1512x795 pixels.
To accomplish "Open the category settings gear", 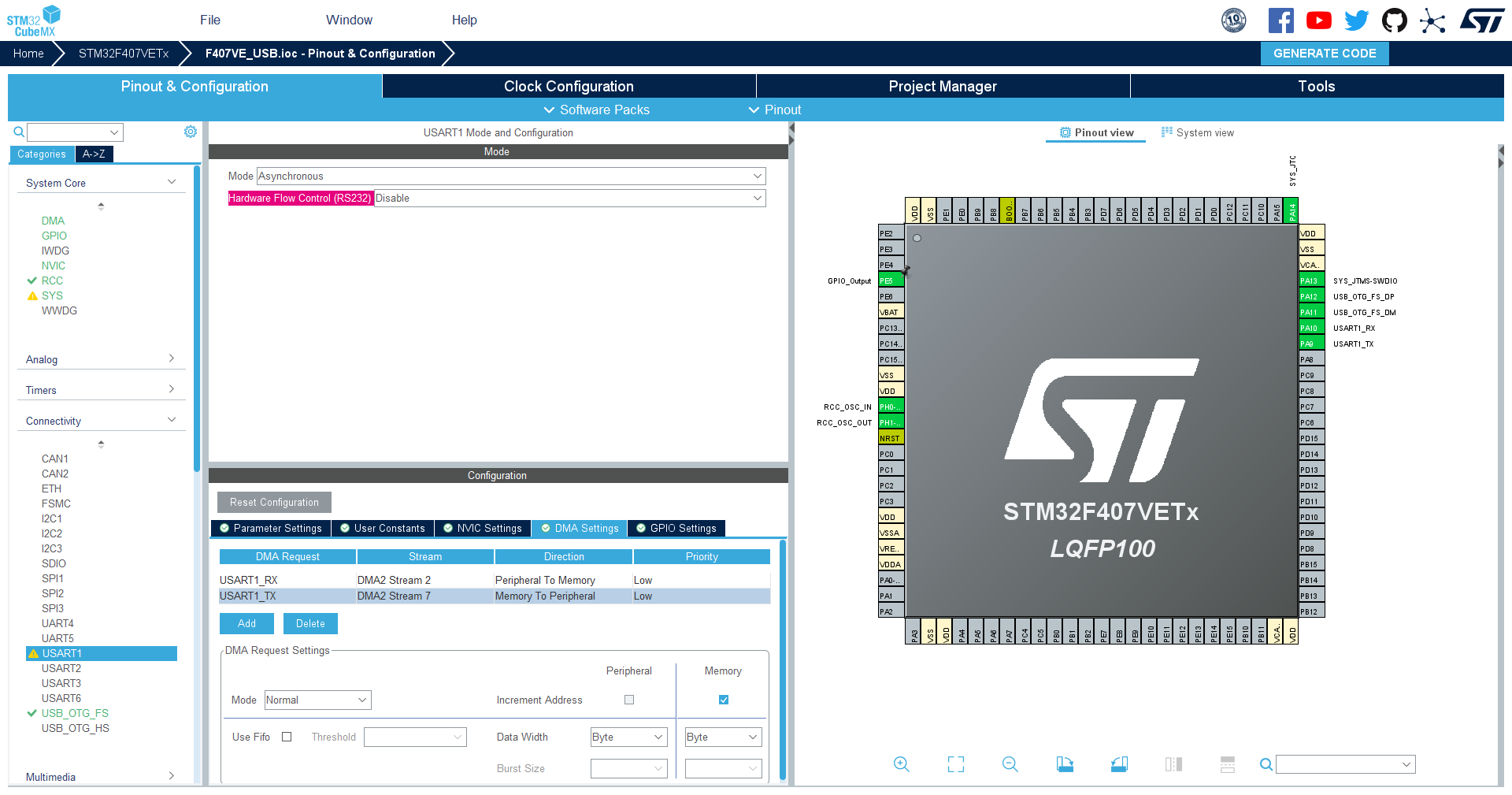I will point(191,132).
